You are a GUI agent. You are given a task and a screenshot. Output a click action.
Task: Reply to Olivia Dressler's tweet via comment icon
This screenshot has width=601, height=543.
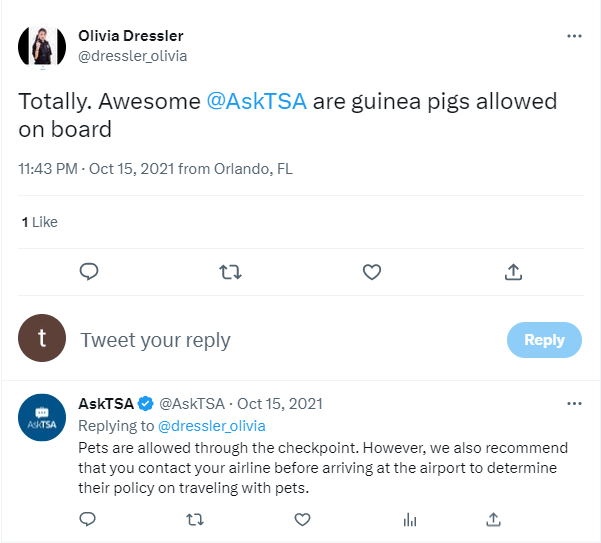point(88,271)
